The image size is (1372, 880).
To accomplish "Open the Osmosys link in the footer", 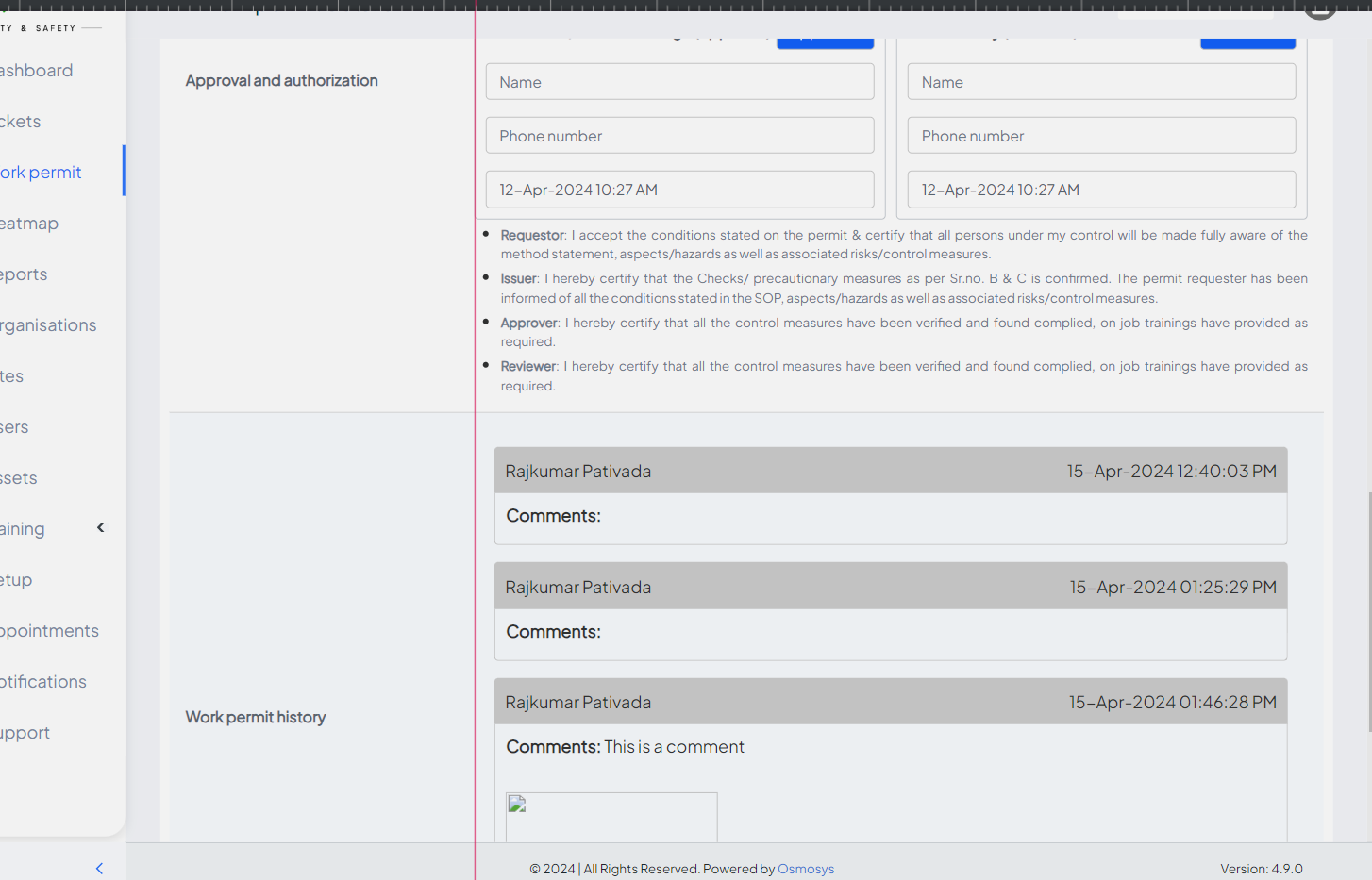I will coord(805,869).
